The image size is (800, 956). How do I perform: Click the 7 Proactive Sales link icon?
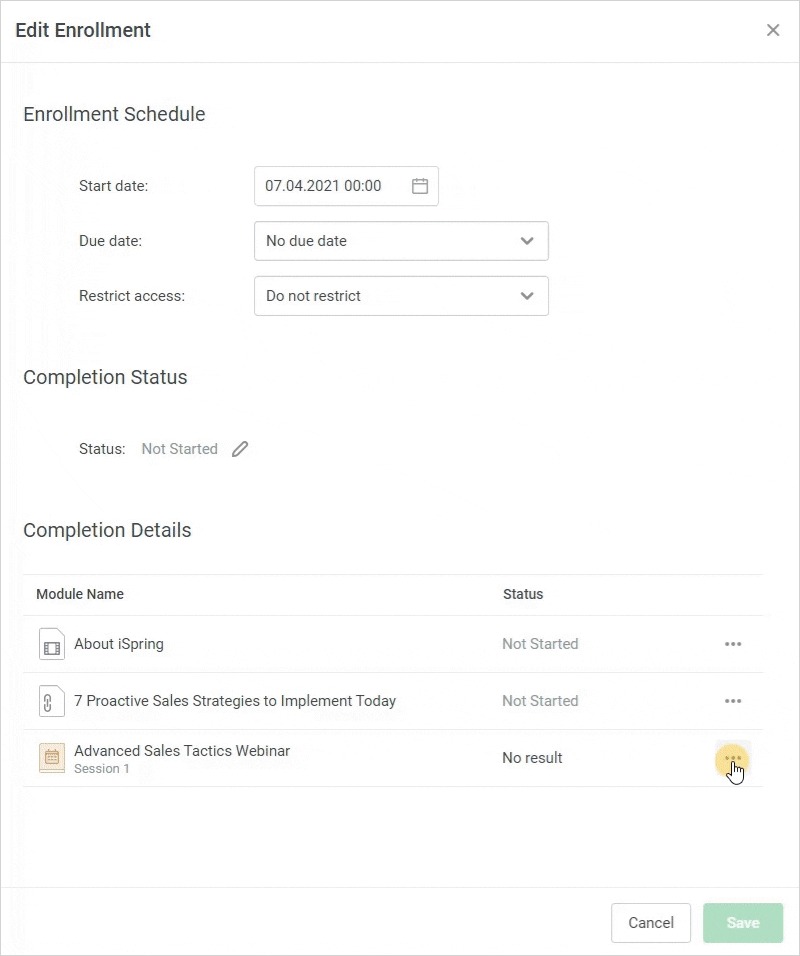(51, 701)
